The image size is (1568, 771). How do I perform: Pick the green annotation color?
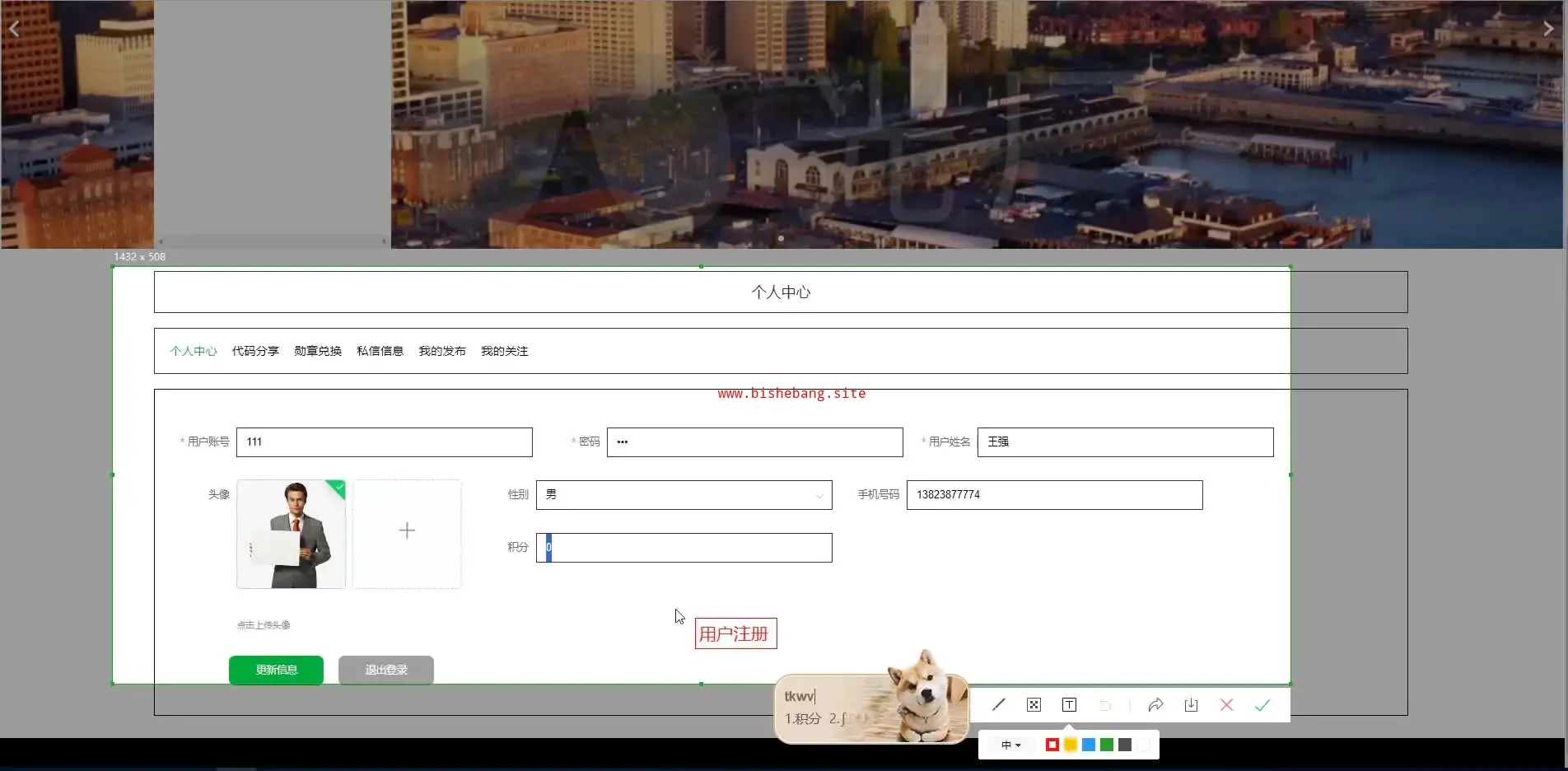[1107, 745]
